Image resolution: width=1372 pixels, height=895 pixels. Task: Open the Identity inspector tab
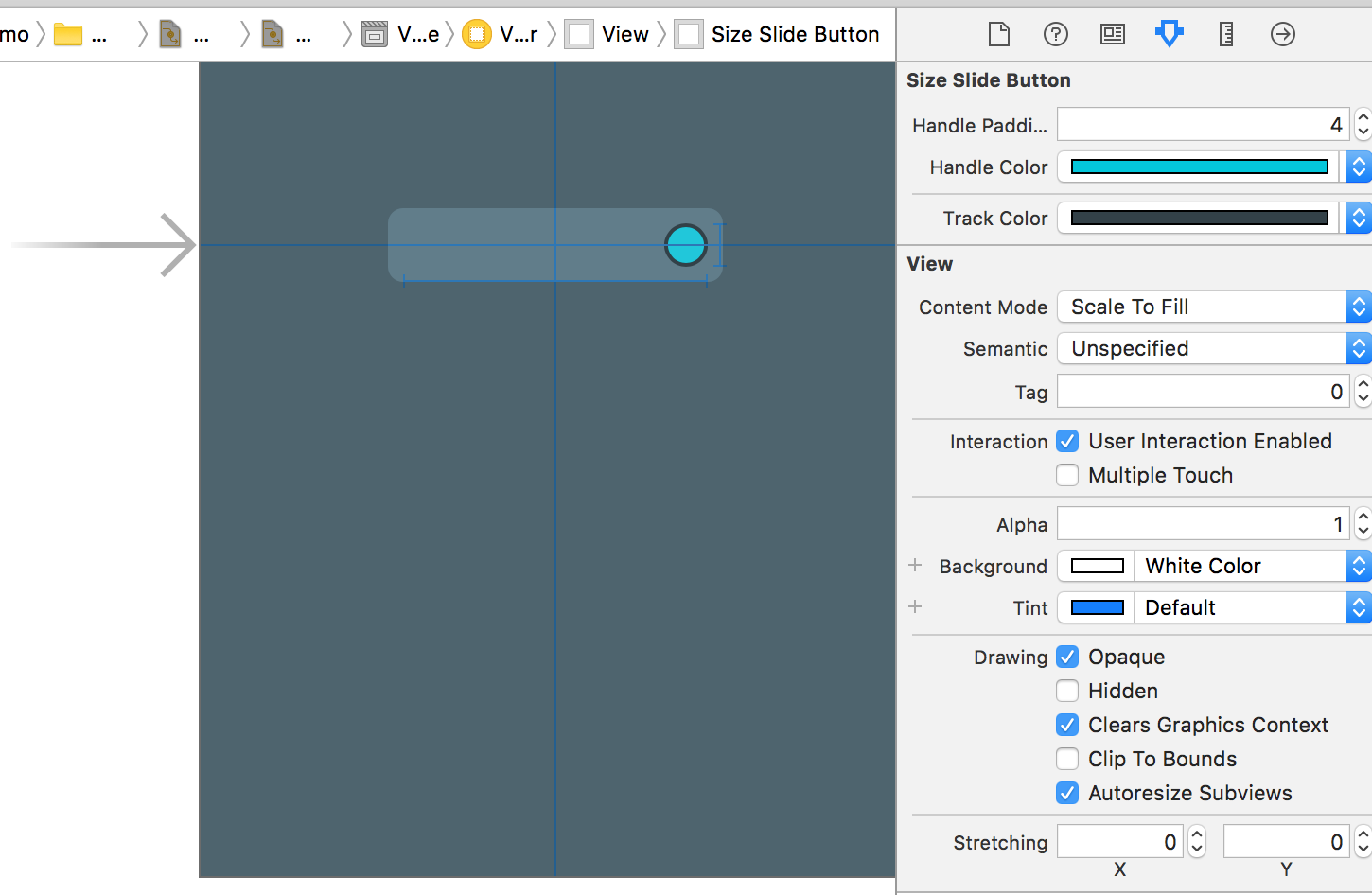point(1113,35)
